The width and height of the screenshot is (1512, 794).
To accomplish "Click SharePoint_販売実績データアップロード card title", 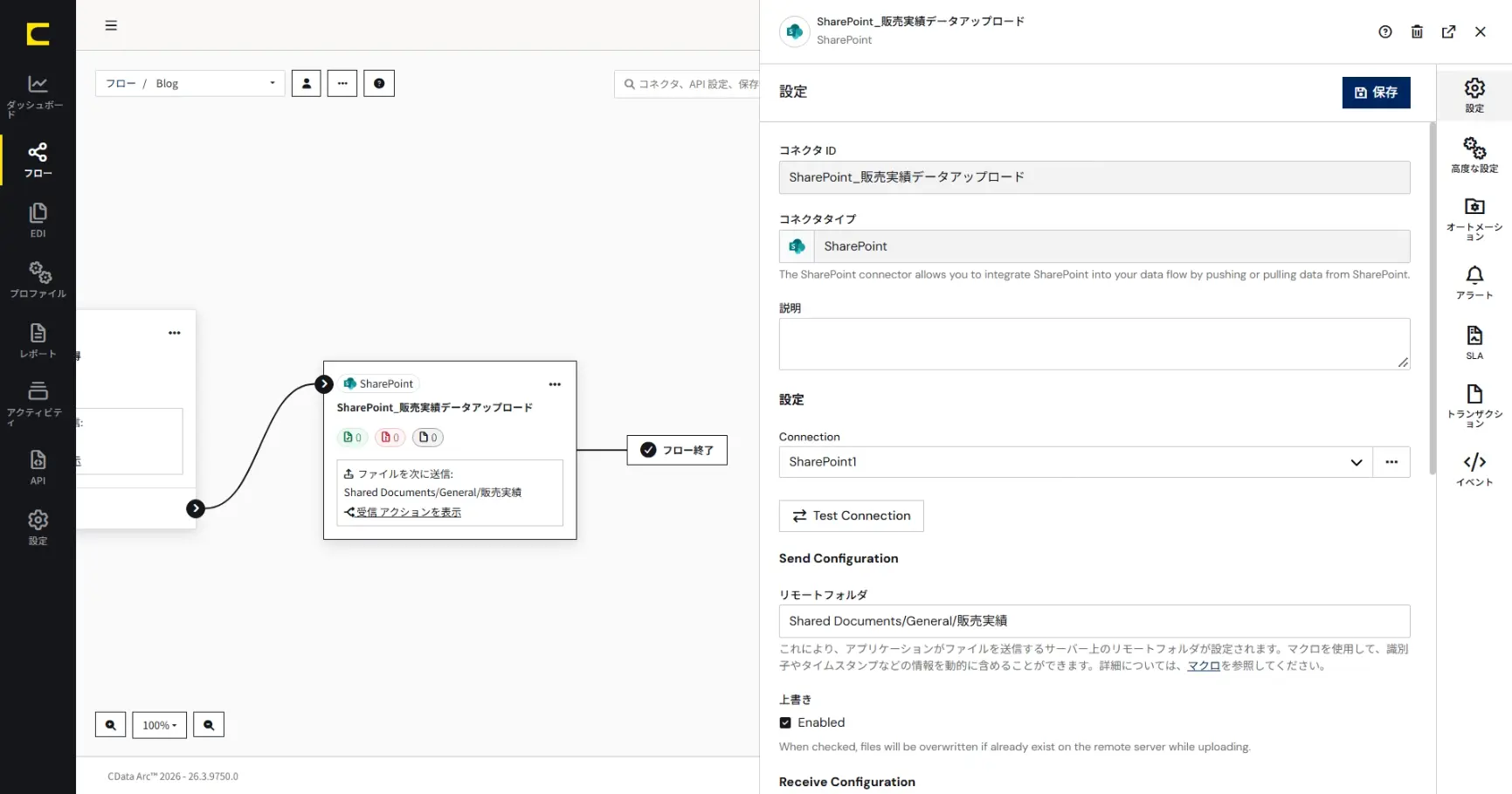I will pyautogui.click(x=435, y=408).
